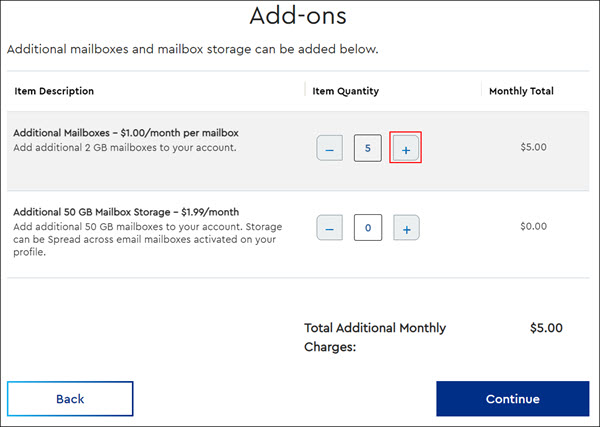Proceed with the Continue button
This screenshot has height=427, width=600.
point(513,399)
